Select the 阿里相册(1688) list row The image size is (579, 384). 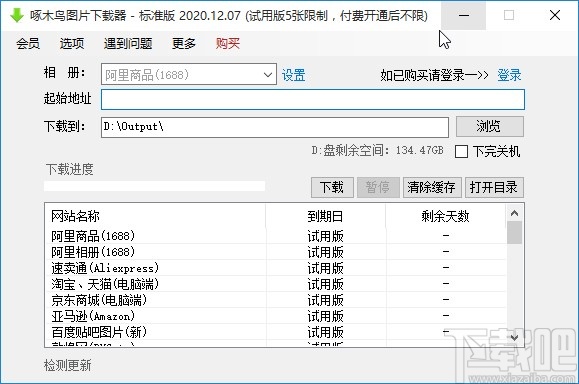pyautogui.click(x=275, y=252)
